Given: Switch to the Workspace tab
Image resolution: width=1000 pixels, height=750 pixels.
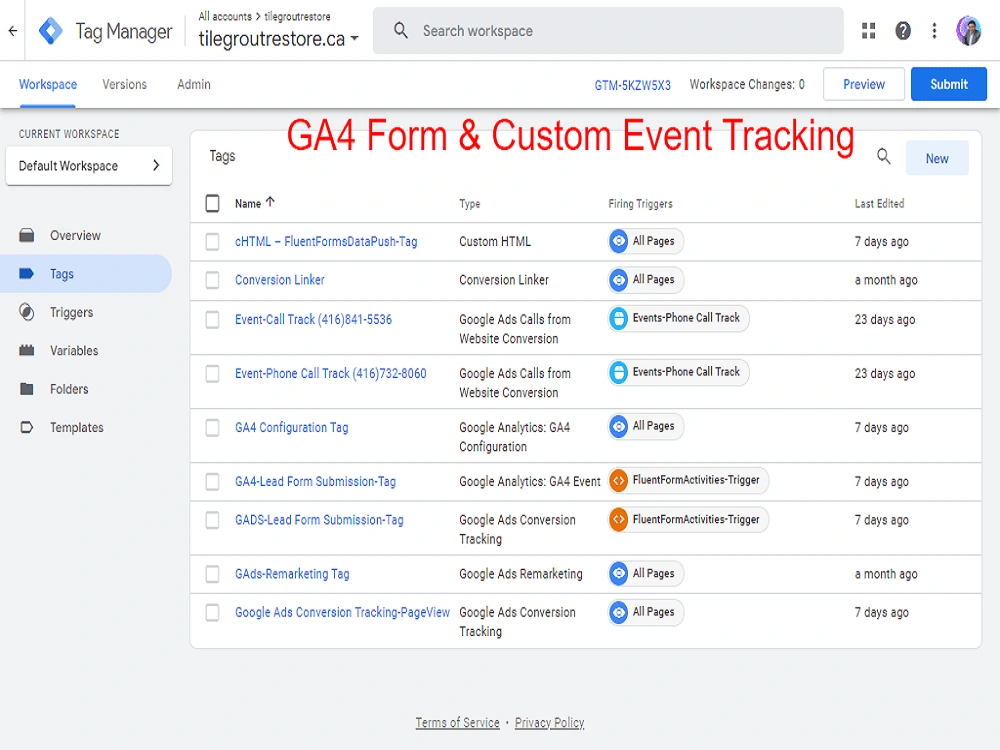Looking at the screenshot, I should click(x=48, y=84).
